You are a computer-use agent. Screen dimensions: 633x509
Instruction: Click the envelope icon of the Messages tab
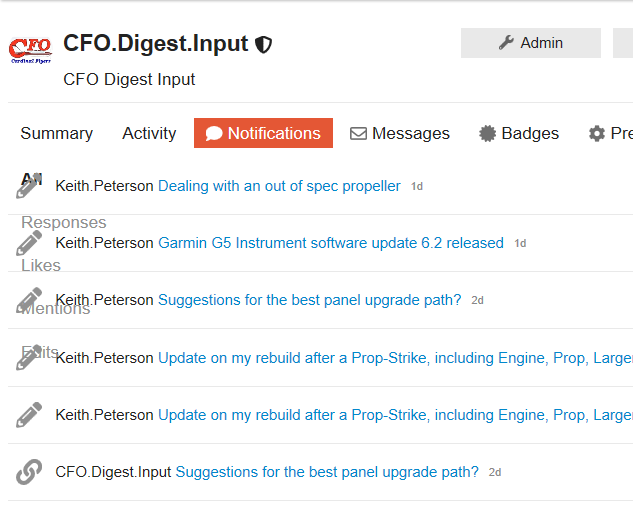[358, 134]
